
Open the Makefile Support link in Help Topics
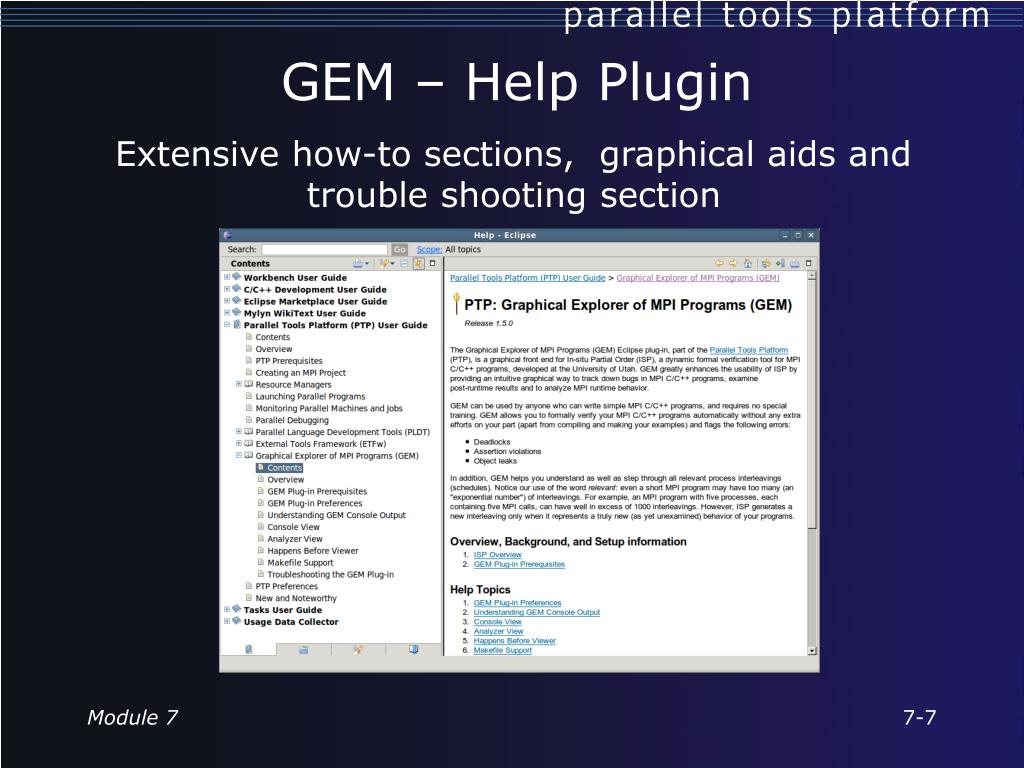[x=503, y=650]
